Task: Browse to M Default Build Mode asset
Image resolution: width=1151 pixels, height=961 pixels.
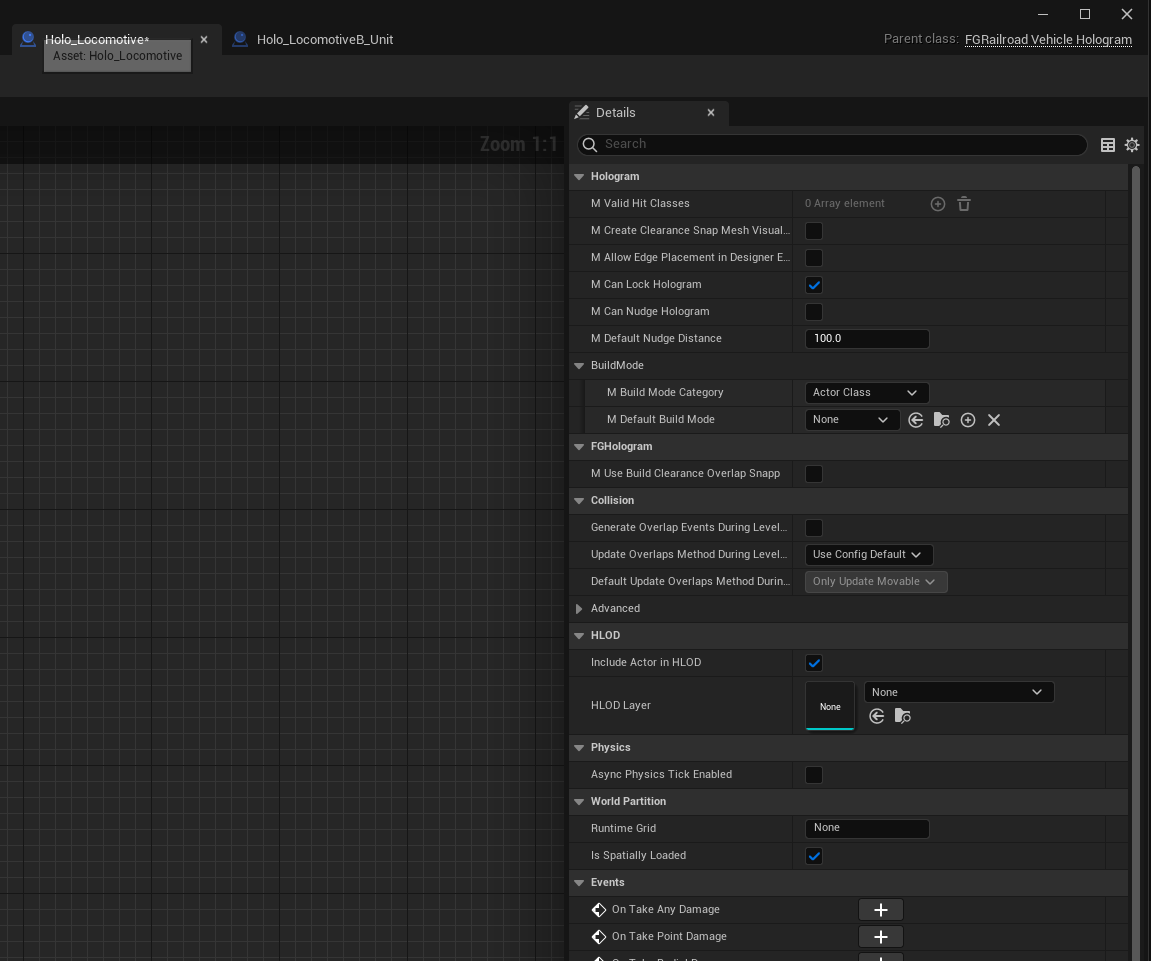Action: [x=942, y=420]
